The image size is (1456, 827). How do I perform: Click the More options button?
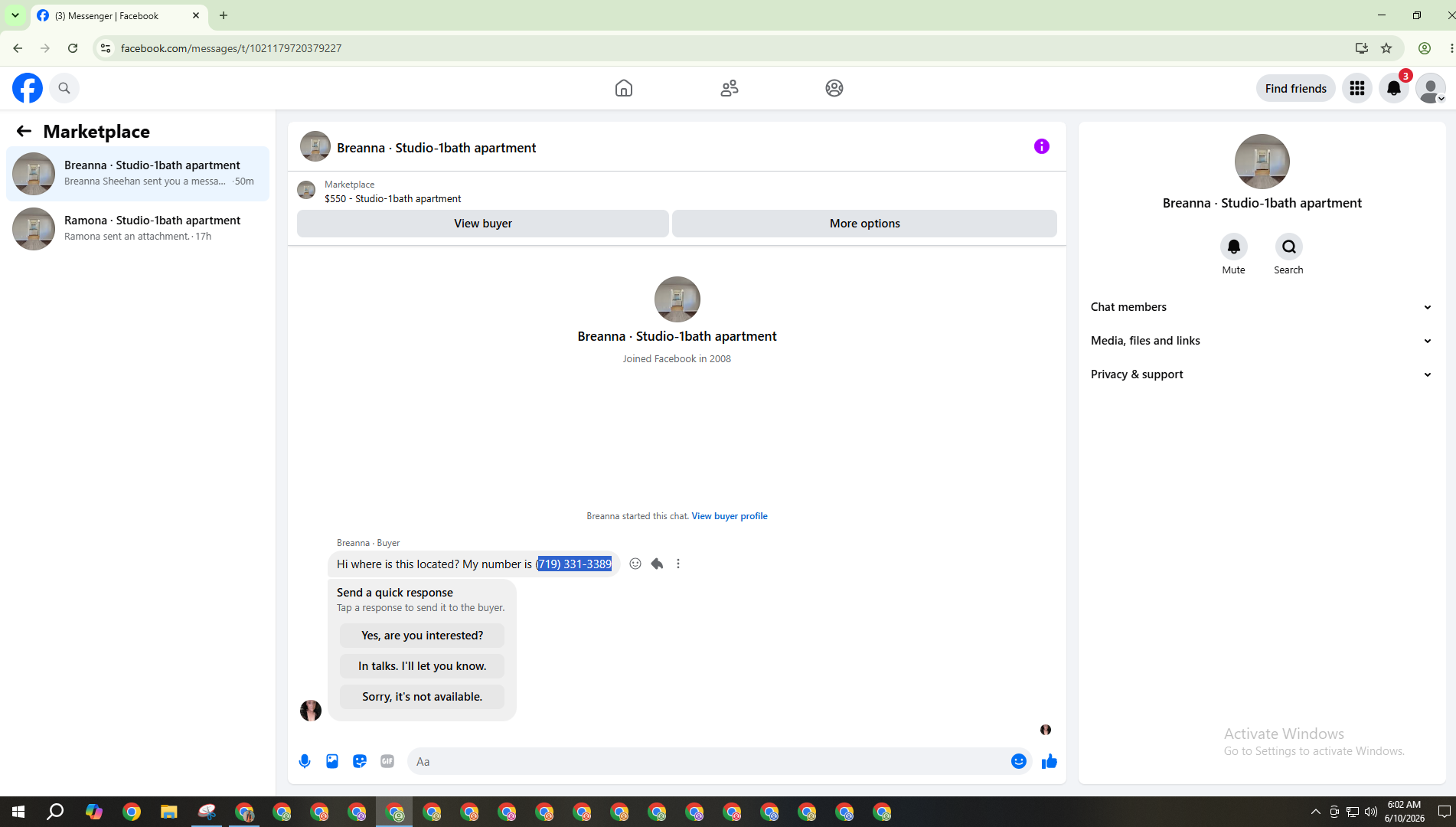(x=865, y=224)
